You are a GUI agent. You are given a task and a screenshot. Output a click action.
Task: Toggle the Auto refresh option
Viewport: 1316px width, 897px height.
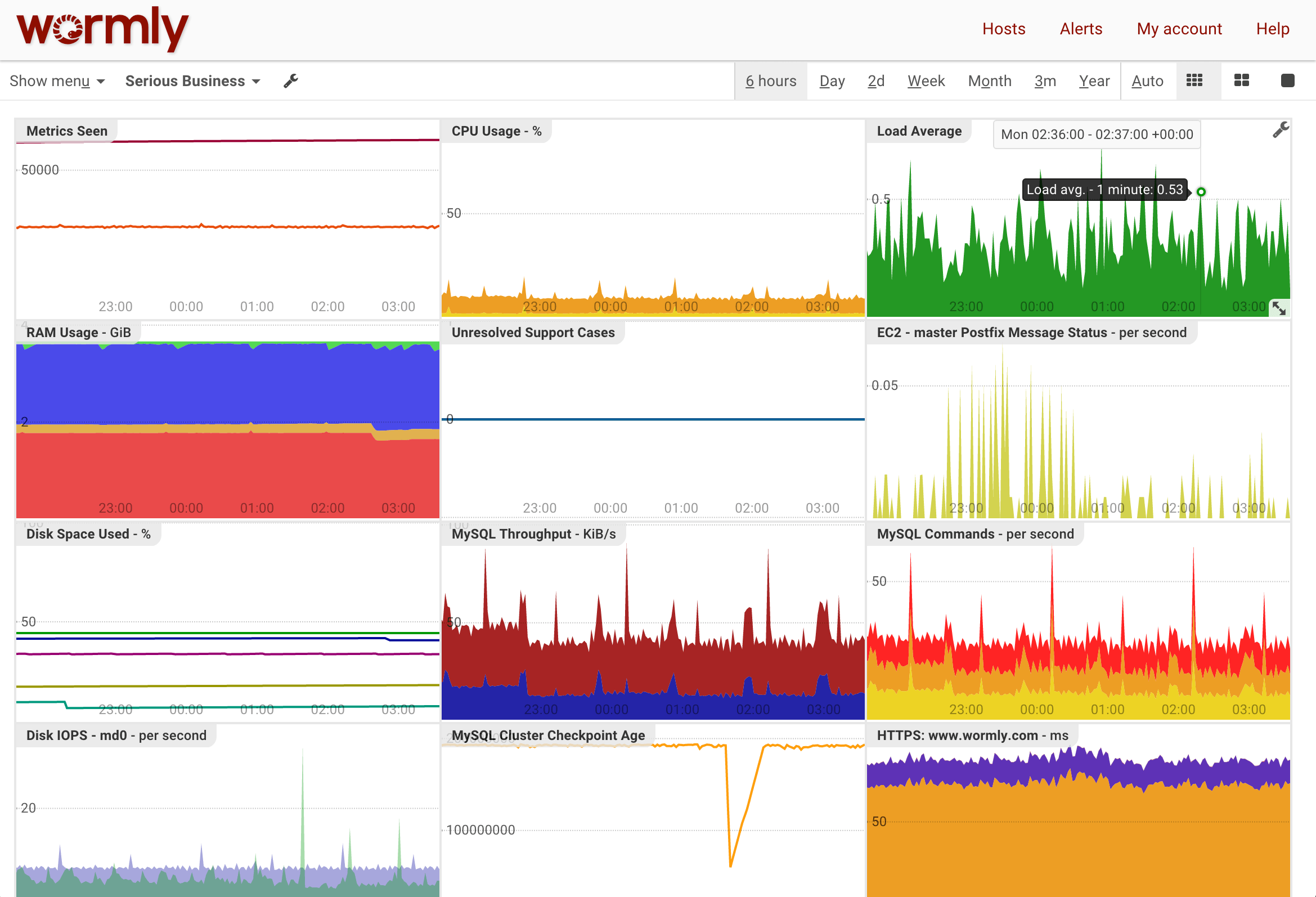point(1147,81)
